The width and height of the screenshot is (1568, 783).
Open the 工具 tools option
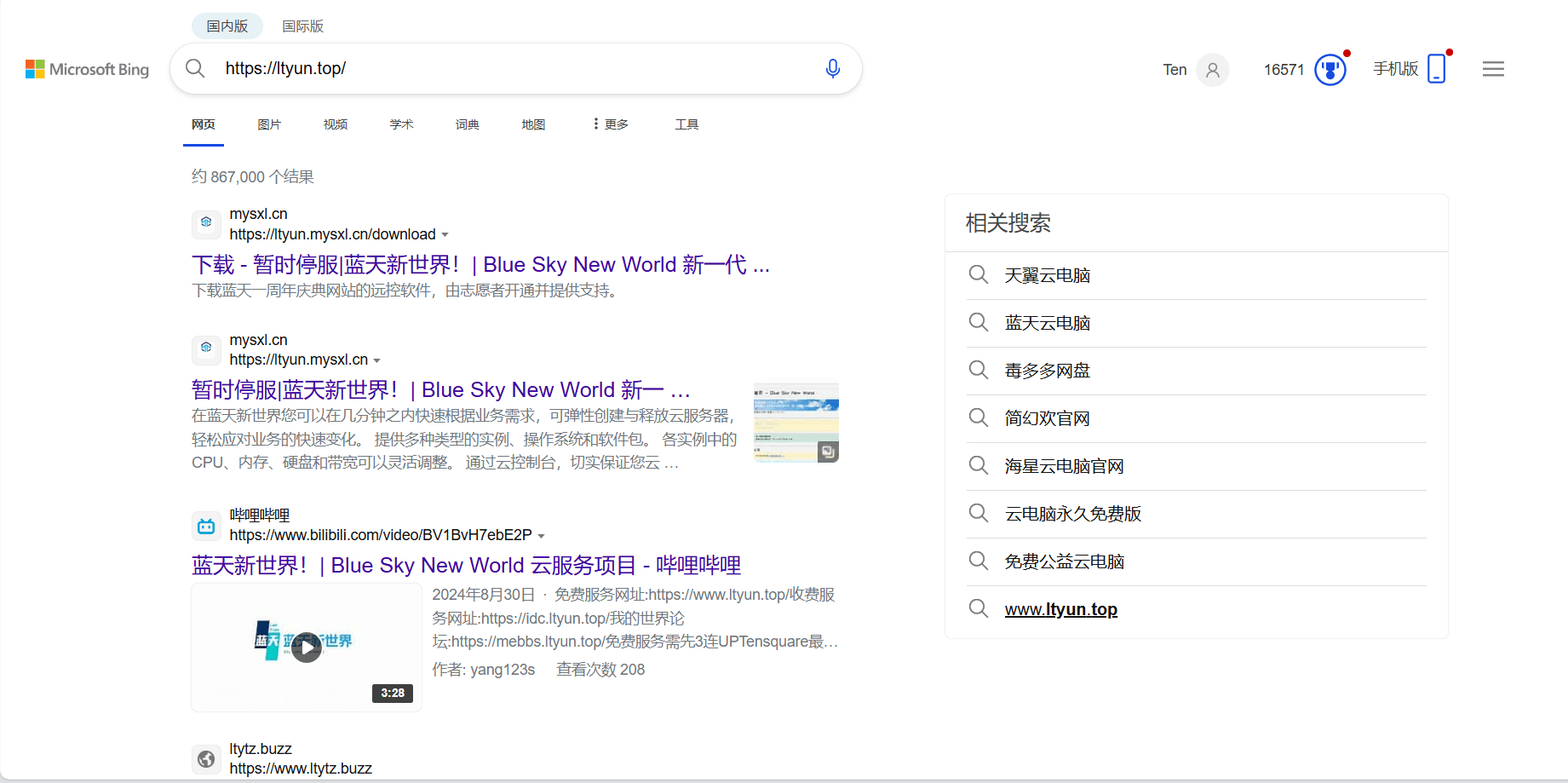point(686,124)
